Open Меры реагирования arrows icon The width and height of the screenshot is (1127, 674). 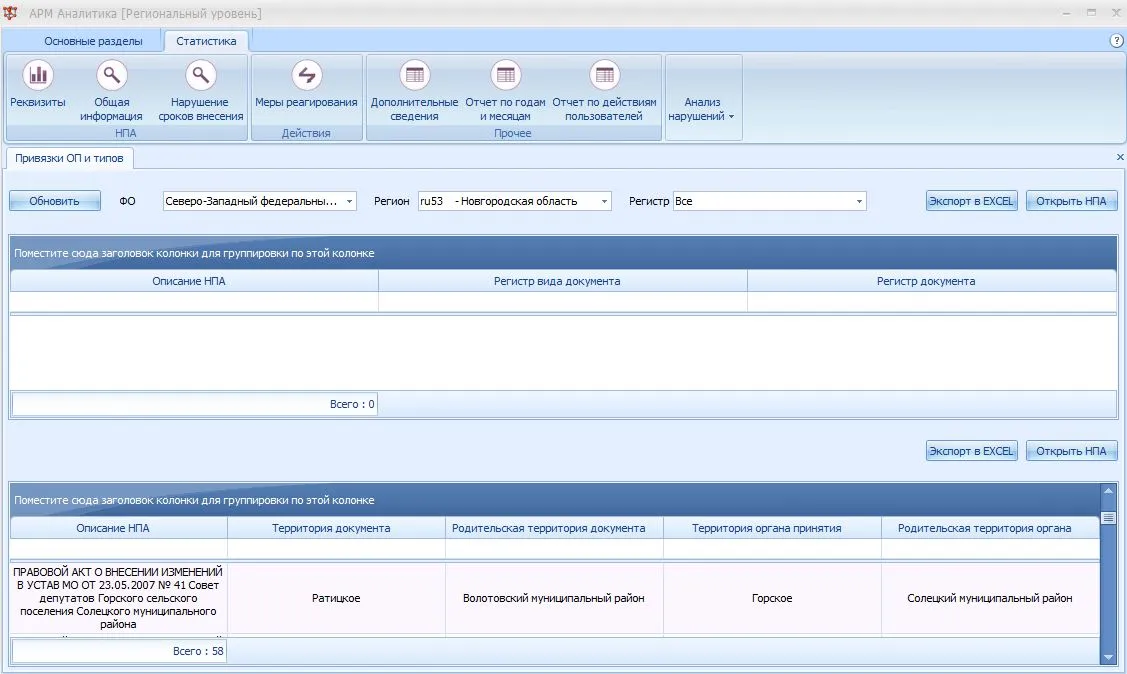pyautogui.click(x=307, y=75)
